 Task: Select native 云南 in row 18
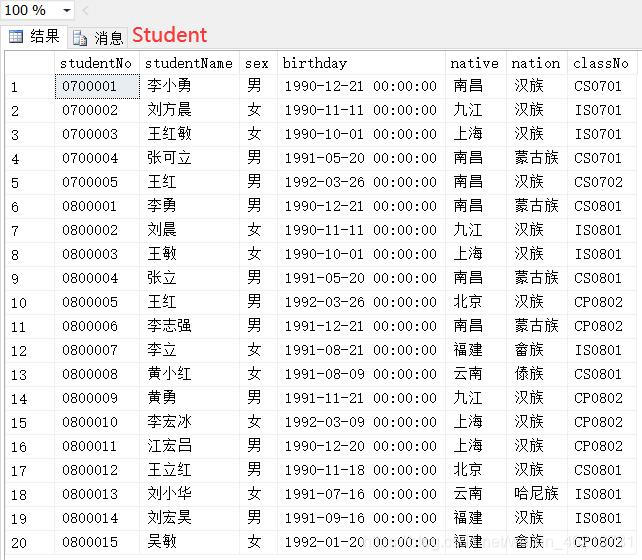468,494
